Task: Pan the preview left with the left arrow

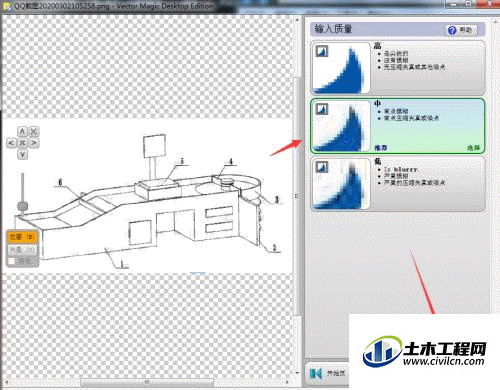Action: (x=11, y=143)
